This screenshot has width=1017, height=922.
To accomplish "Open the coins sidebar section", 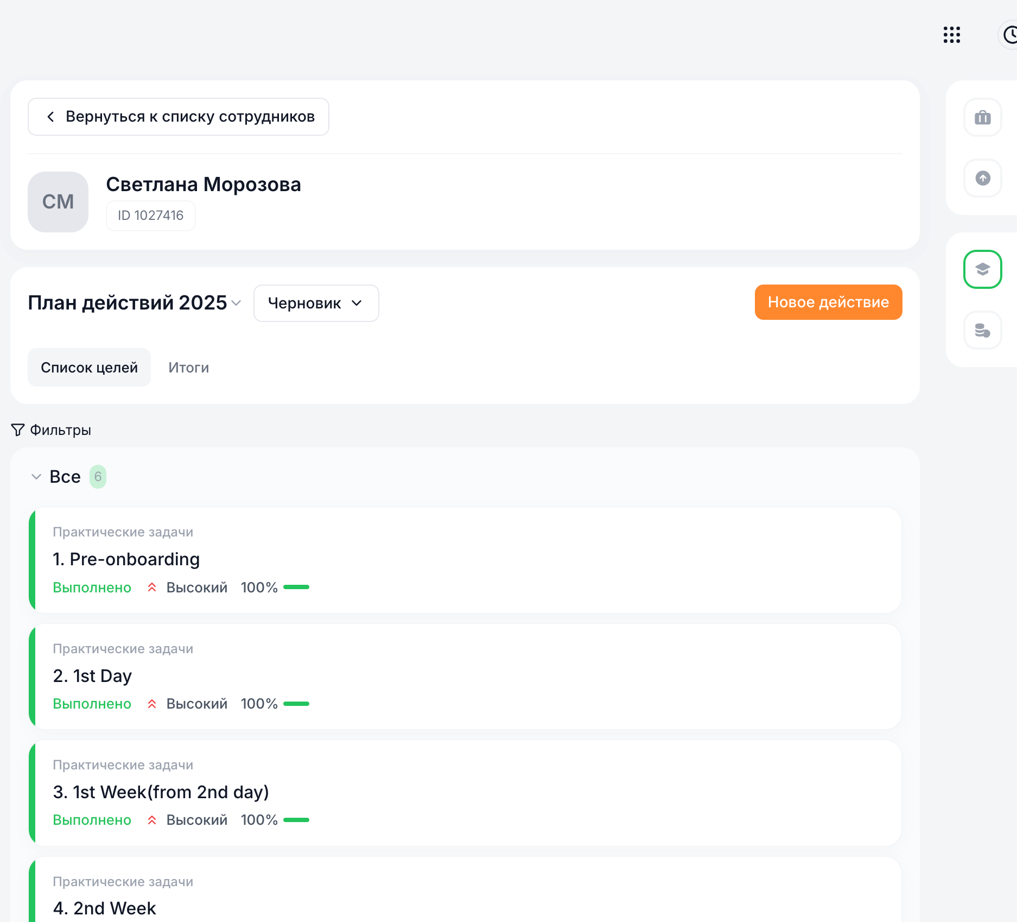I will 982,330.
